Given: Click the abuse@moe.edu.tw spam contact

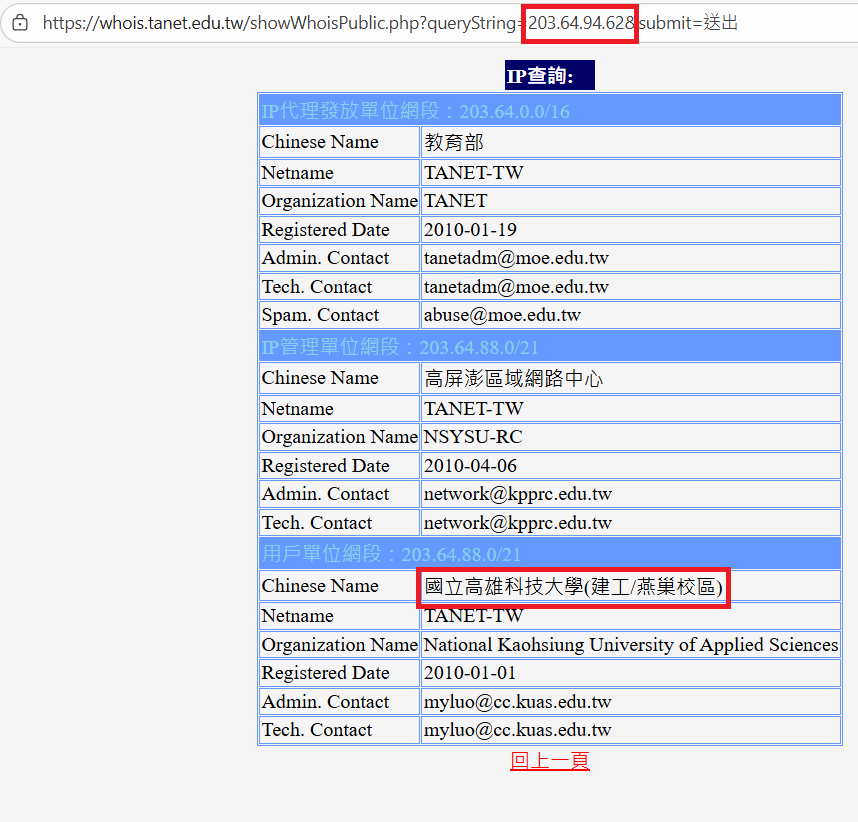Looking at the screenshot, I should [x=502, y=315].
